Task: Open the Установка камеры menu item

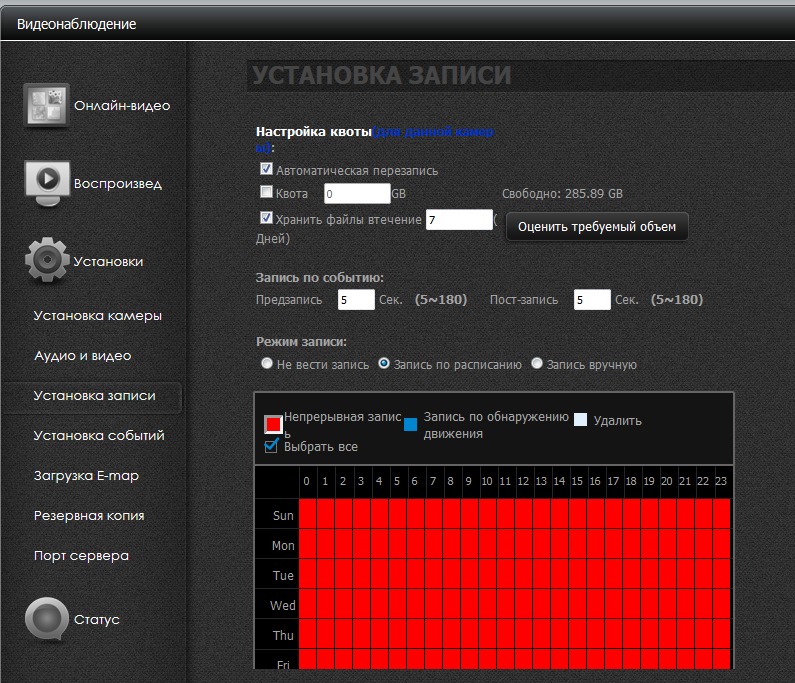Action: tap(97, 316)
